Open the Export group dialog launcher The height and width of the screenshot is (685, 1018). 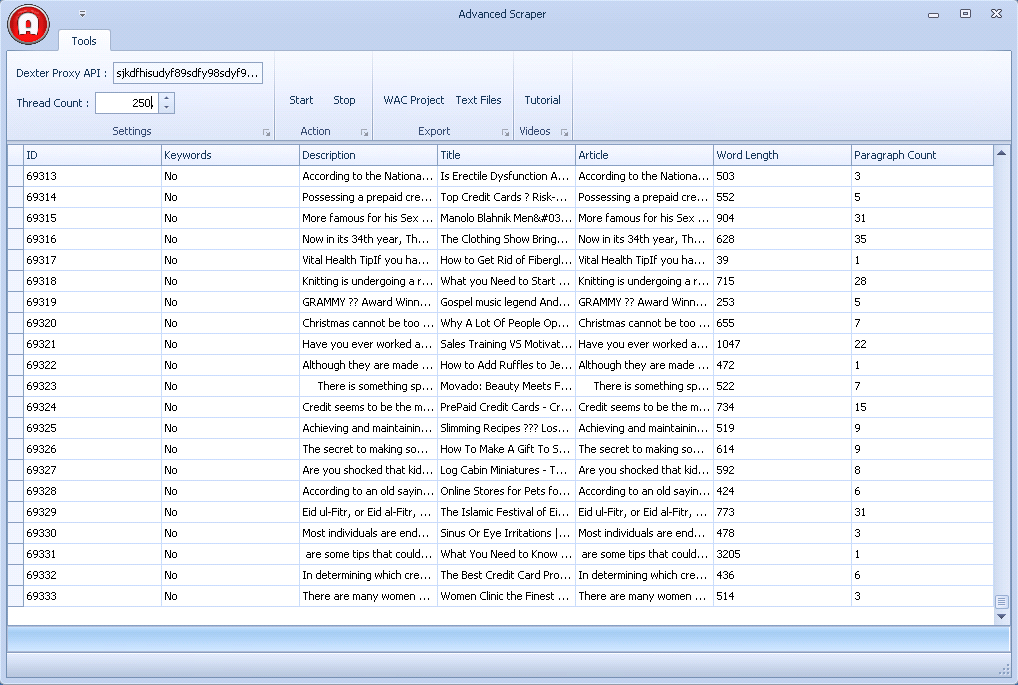505,132
